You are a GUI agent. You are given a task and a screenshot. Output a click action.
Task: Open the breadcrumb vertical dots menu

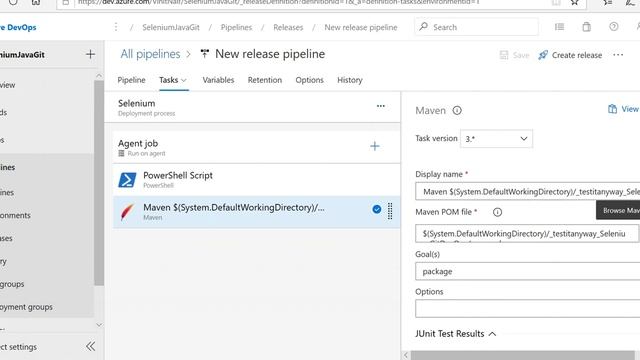(x=116, y=27)
